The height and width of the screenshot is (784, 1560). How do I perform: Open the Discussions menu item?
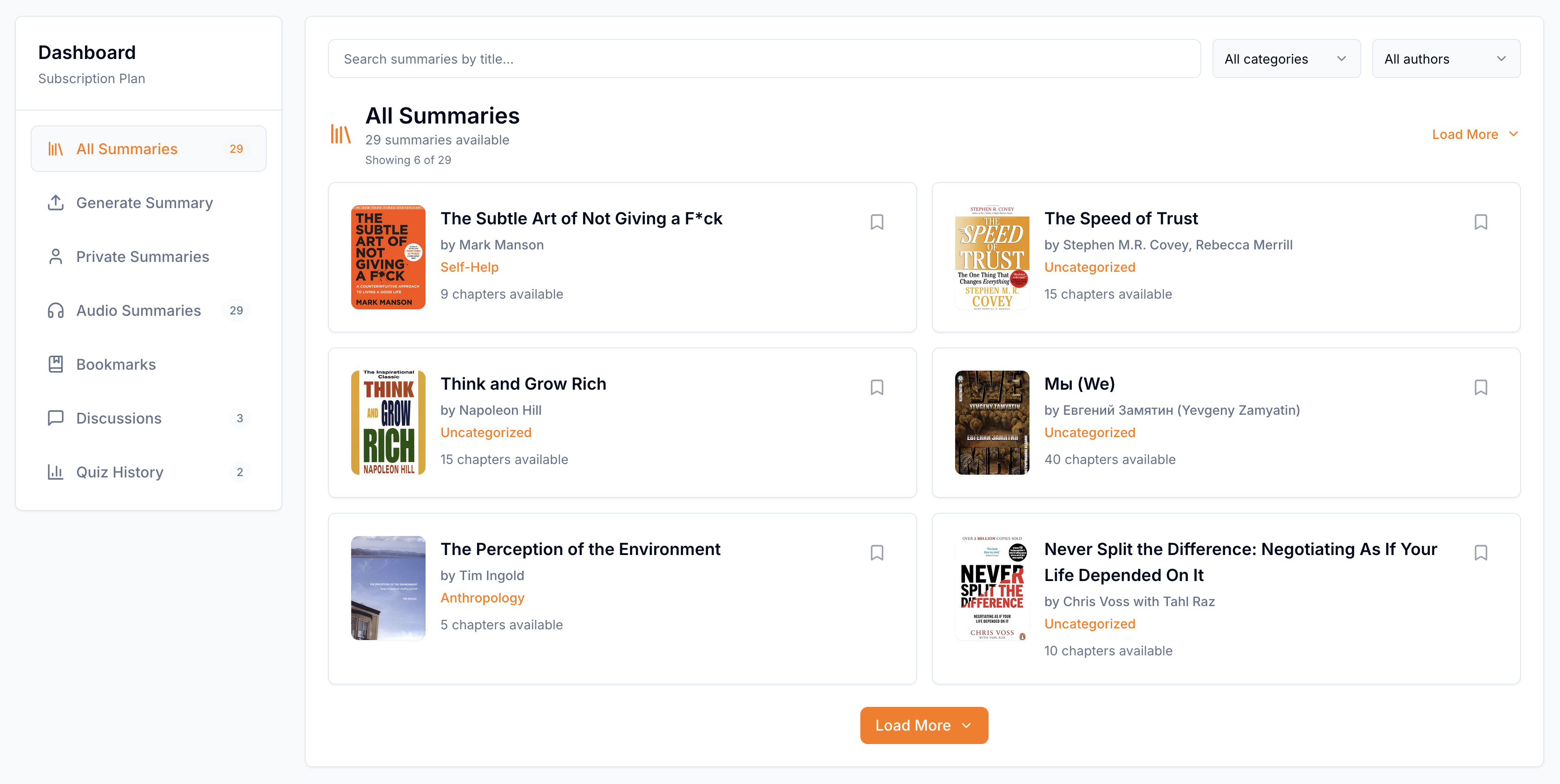pyautogui.click(x=119, y=418)
